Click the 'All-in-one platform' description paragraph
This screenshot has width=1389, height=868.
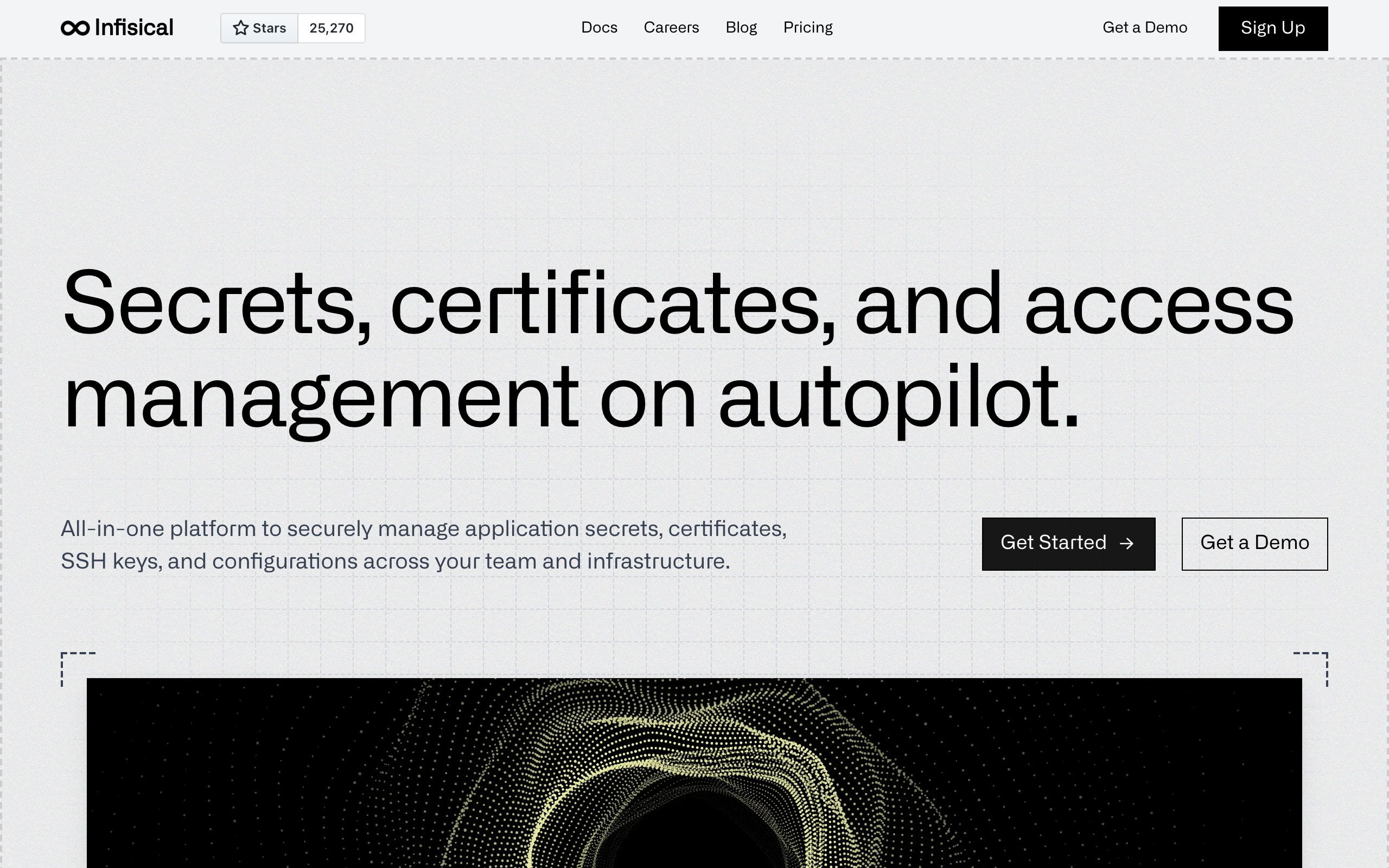click(x=424, y=544)
